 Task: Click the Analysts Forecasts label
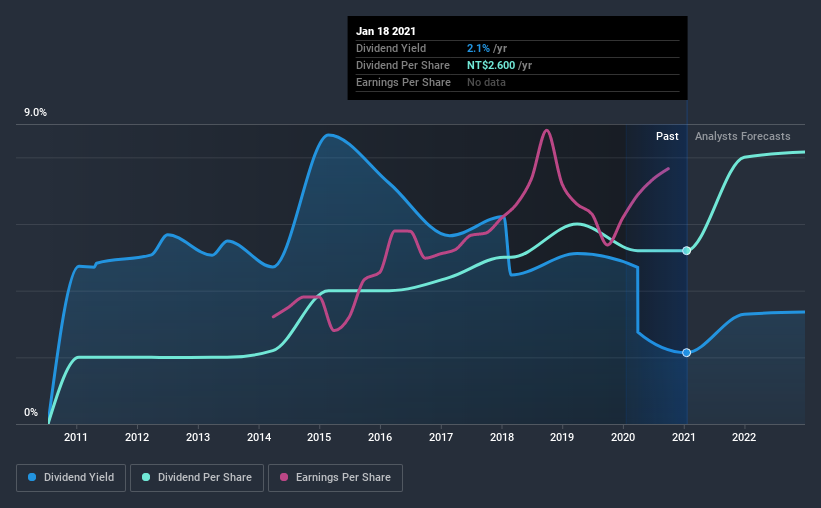point(742,136)
